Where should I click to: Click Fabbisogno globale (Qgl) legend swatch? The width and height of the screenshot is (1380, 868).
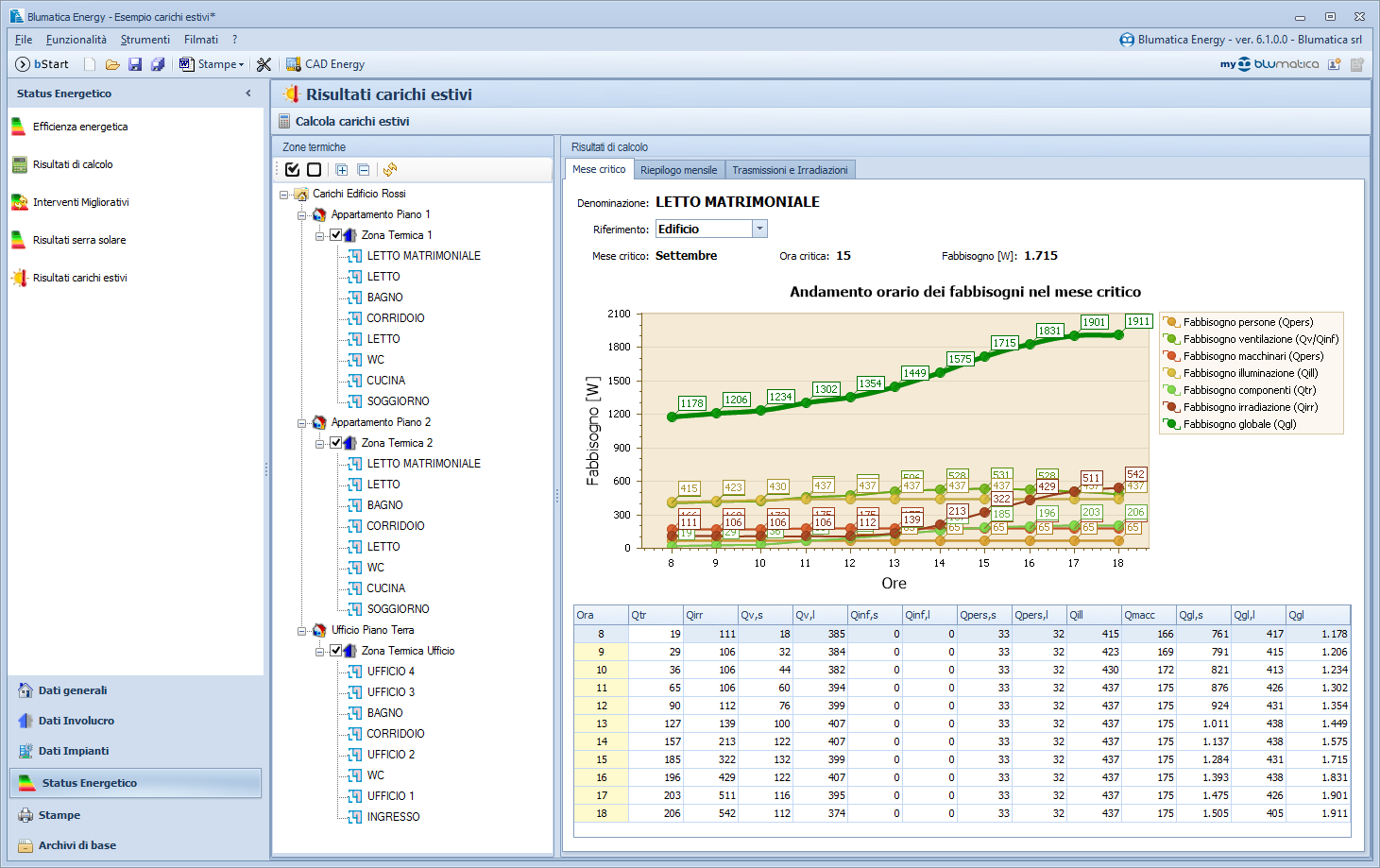(1171, 424)
